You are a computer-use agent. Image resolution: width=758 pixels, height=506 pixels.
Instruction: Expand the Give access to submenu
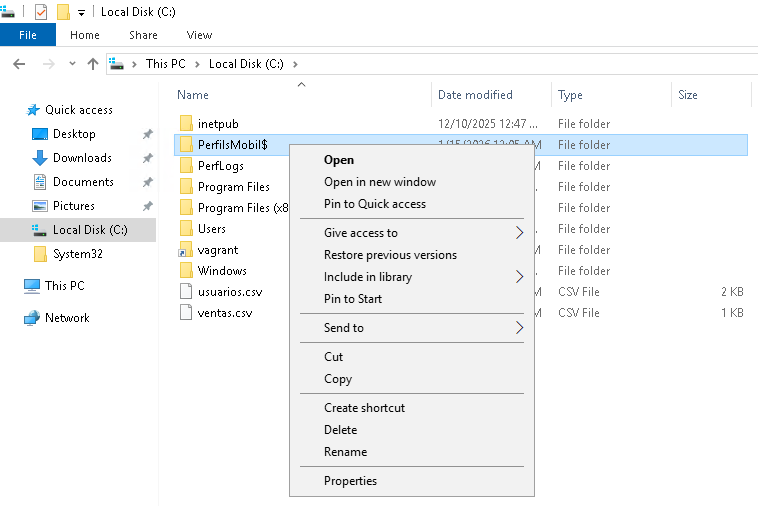coord(519,233)
